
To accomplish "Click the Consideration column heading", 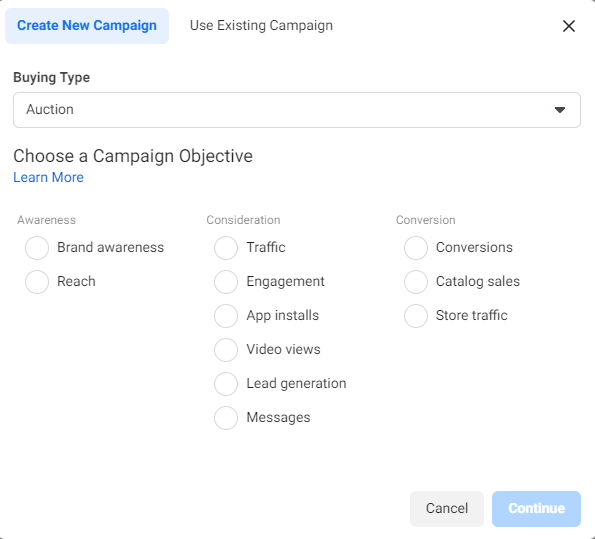I will (x=243, y=220).
